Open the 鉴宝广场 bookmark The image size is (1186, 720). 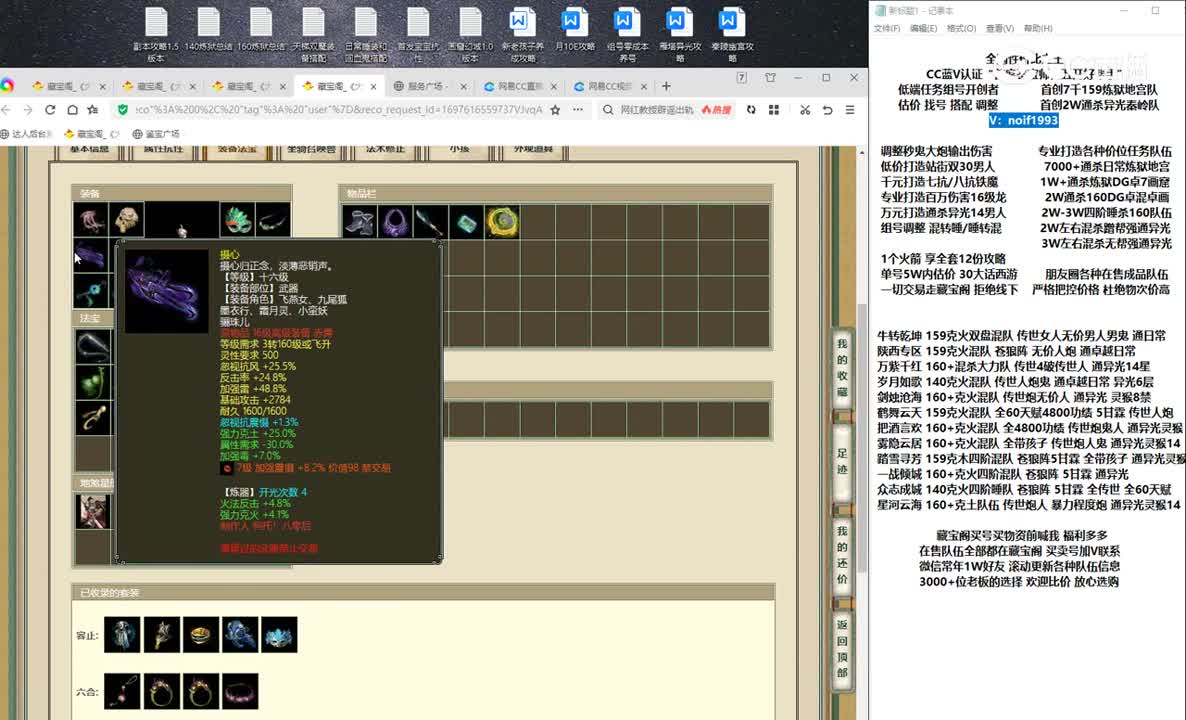157,134
